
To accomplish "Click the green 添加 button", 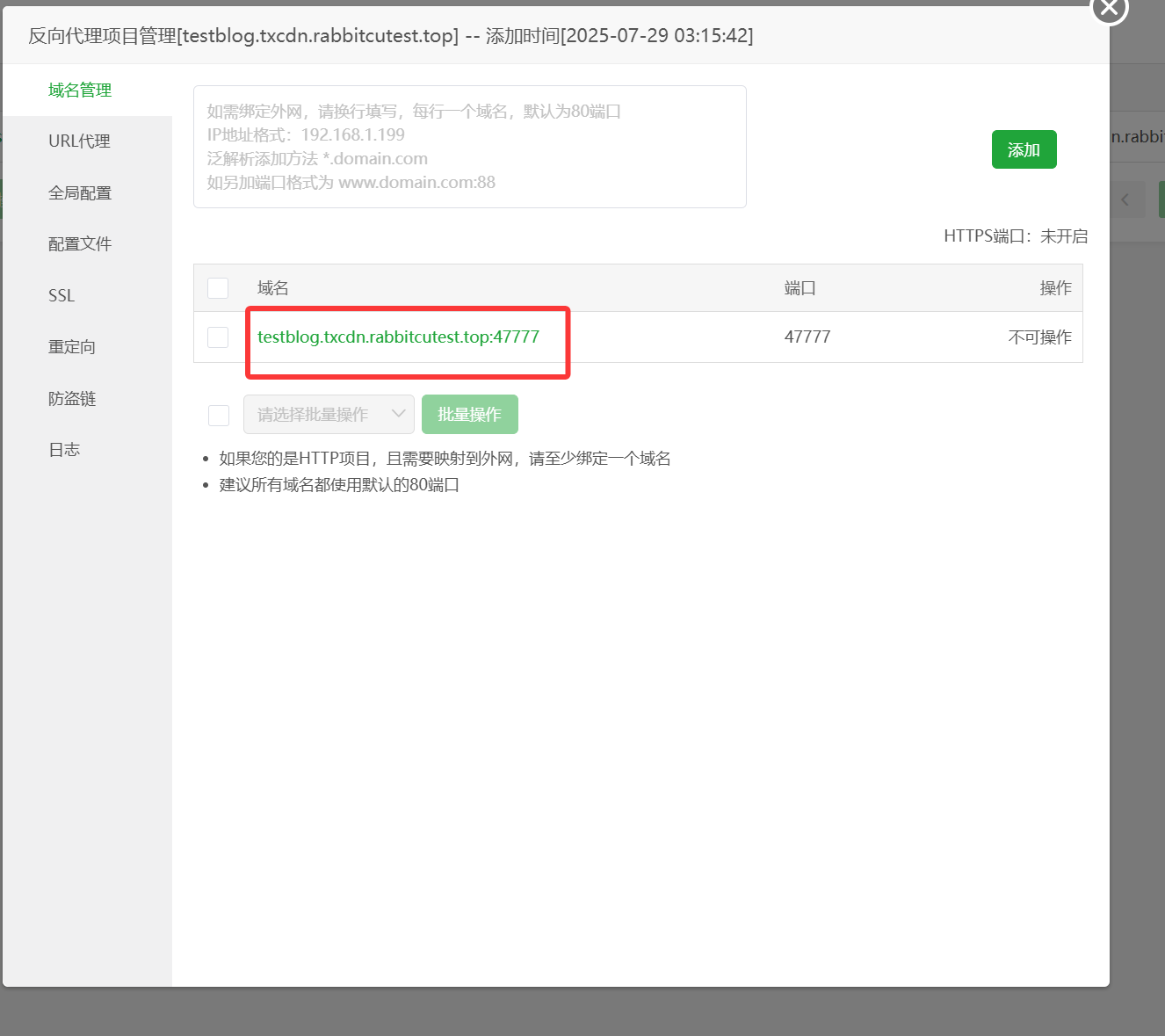I will [1024, 149].
